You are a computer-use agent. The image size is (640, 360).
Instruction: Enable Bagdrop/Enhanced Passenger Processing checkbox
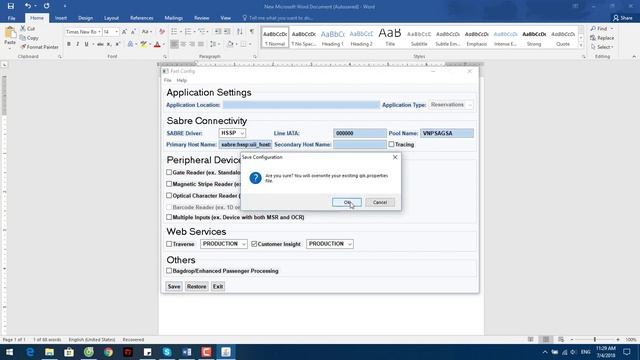(x=169, y=271)
